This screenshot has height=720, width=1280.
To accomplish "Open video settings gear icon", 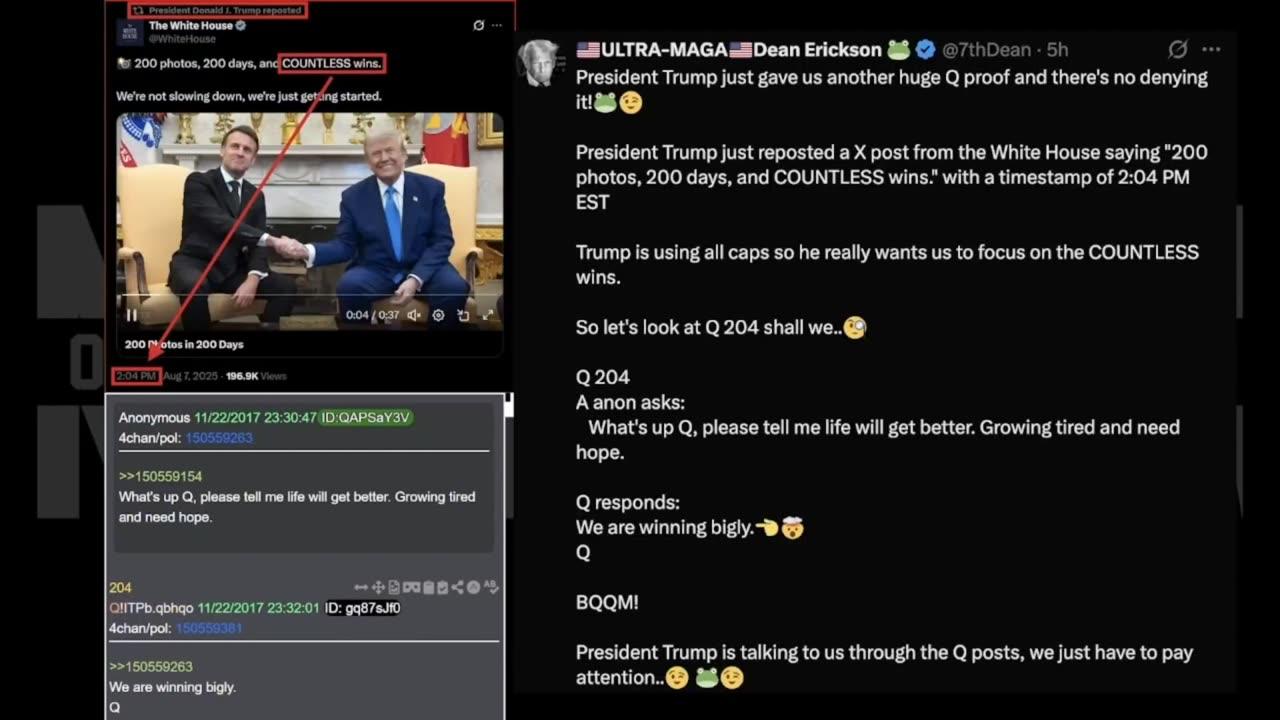I will (x=438, y=315).
